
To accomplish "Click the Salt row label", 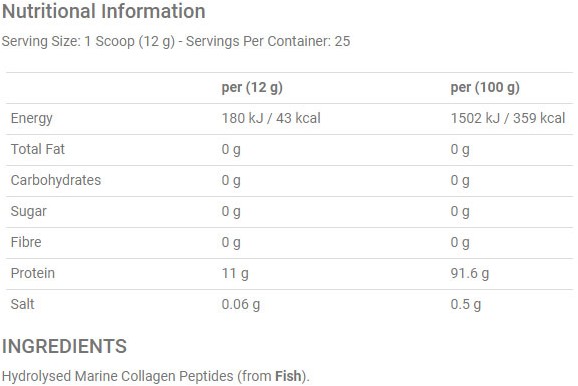I will [22, 304].
